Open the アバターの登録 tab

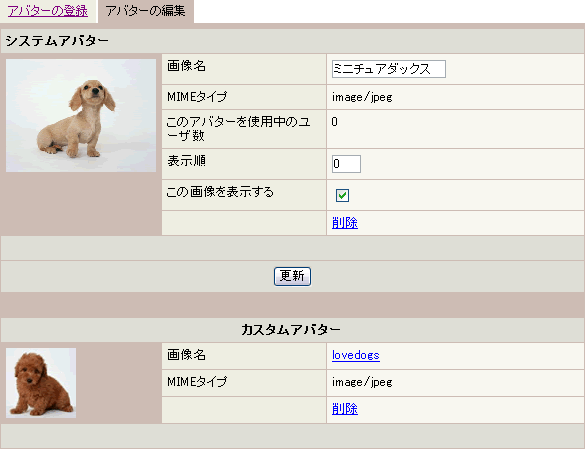pyautogui.click(x=48, y=11)
